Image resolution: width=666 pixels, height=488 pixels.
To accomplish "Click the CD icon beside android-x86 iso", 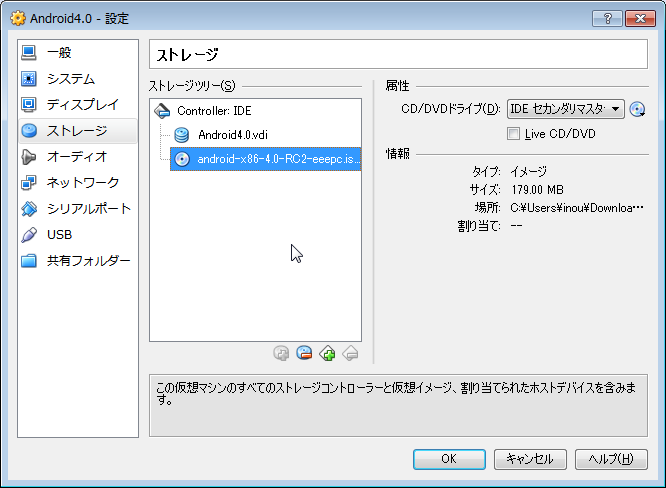I will click(x=182, y=159).
